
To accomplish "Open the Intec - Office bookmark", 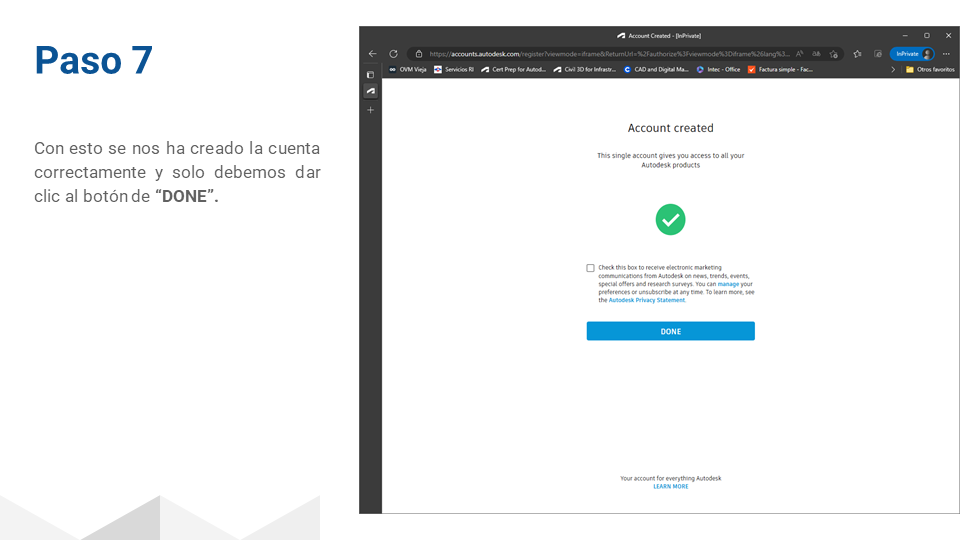I will click(719, 70).
